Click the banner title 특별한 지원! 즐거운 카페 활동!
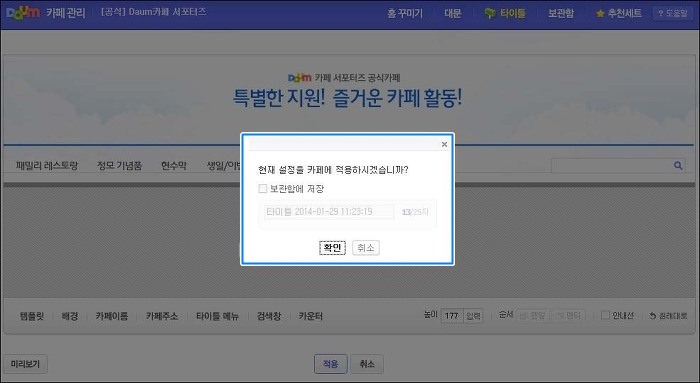The width and height of the screenshot is (700, 383). [347, 98]
